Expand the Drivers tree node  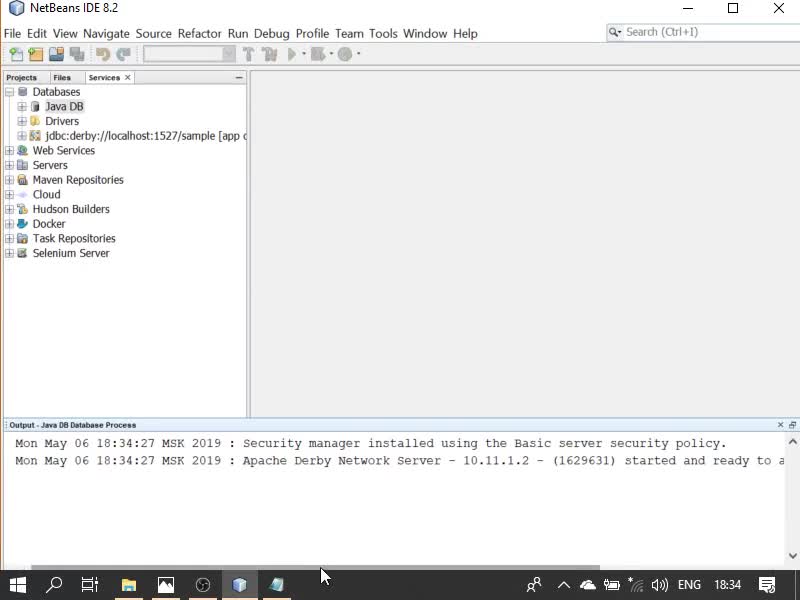tap(22, 121)
